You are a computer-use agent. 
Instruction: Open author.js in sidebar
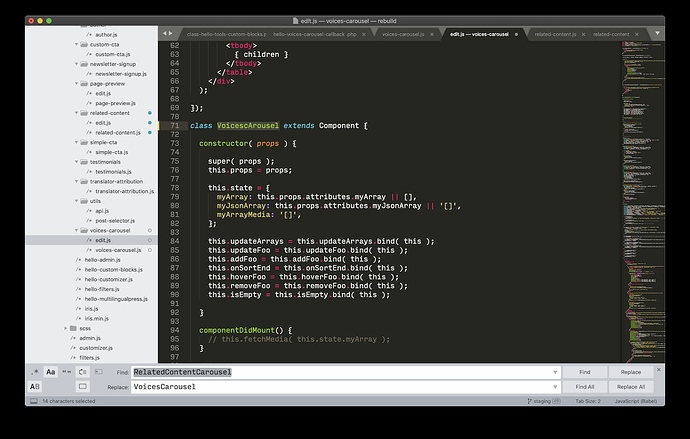coord(106,35)
